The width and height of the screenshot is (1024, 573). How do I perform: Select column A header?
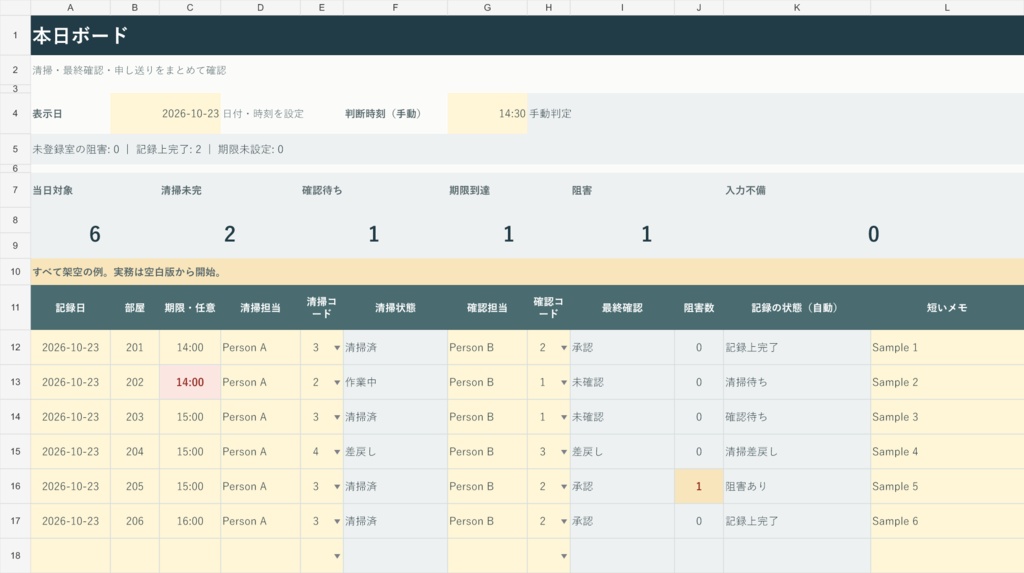pos(71,7)
